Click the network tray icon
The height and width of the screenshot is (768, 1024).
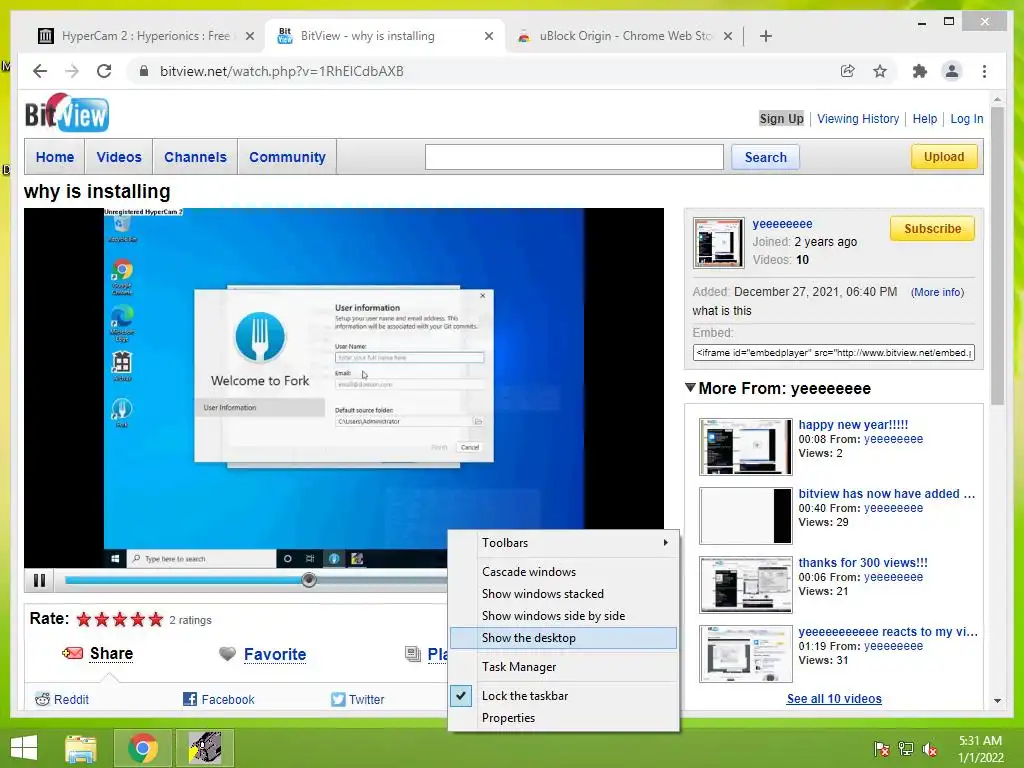906,748
